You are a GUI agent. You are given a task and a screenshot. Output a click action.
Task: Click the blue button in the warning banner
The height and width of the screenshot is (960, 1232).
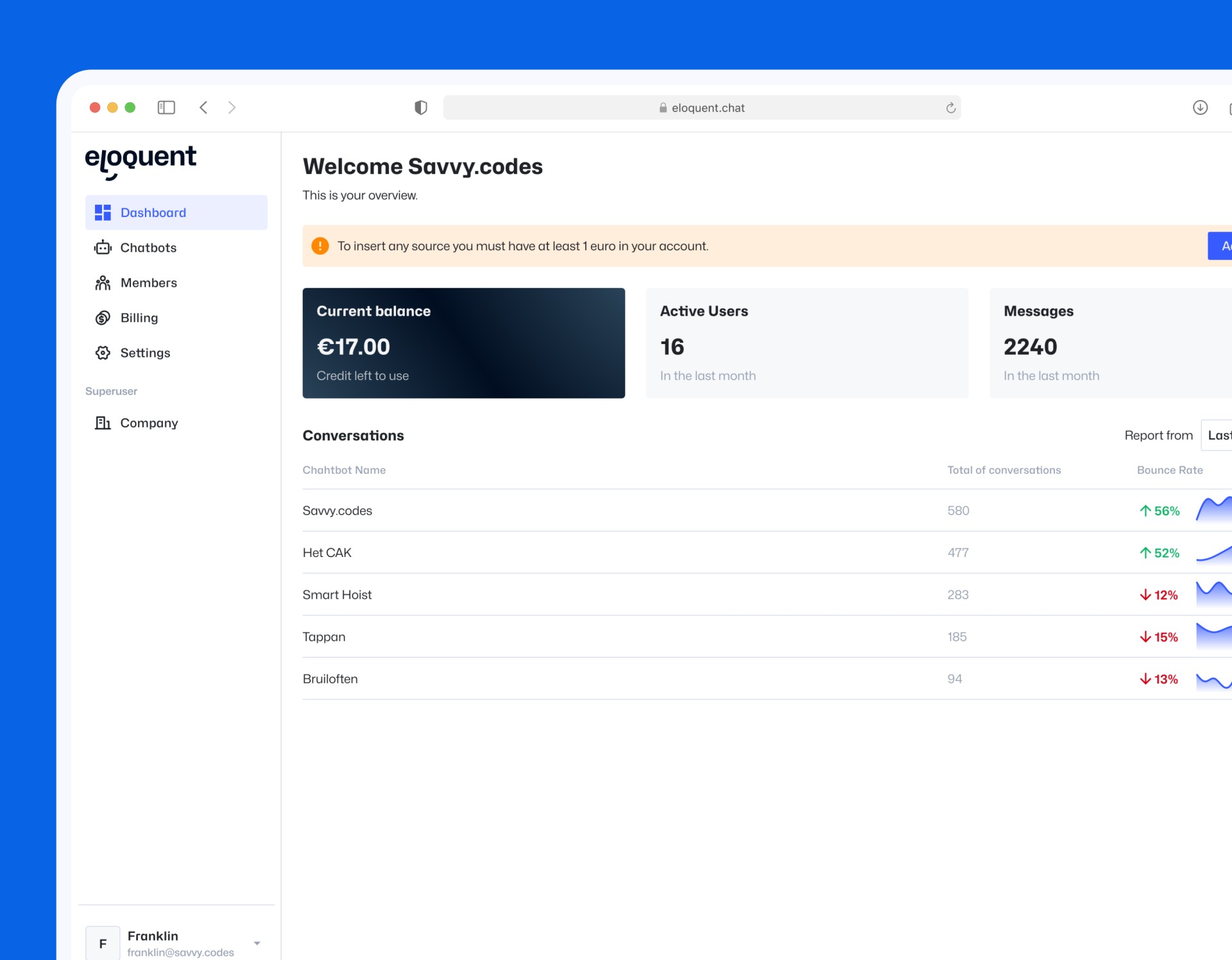pos(1220,246)
